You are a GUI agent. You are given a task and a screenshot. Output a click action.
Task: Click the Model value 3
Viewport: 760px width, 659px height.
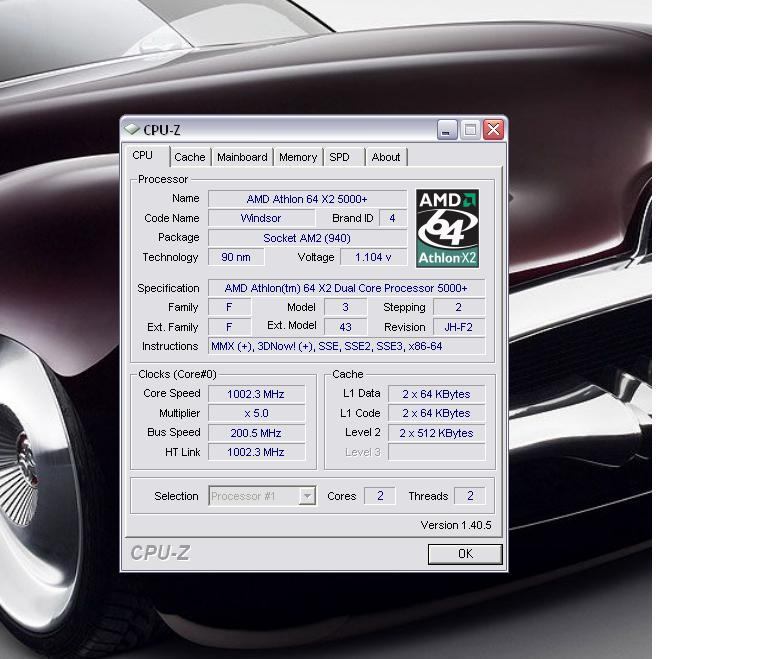(345, 307)
